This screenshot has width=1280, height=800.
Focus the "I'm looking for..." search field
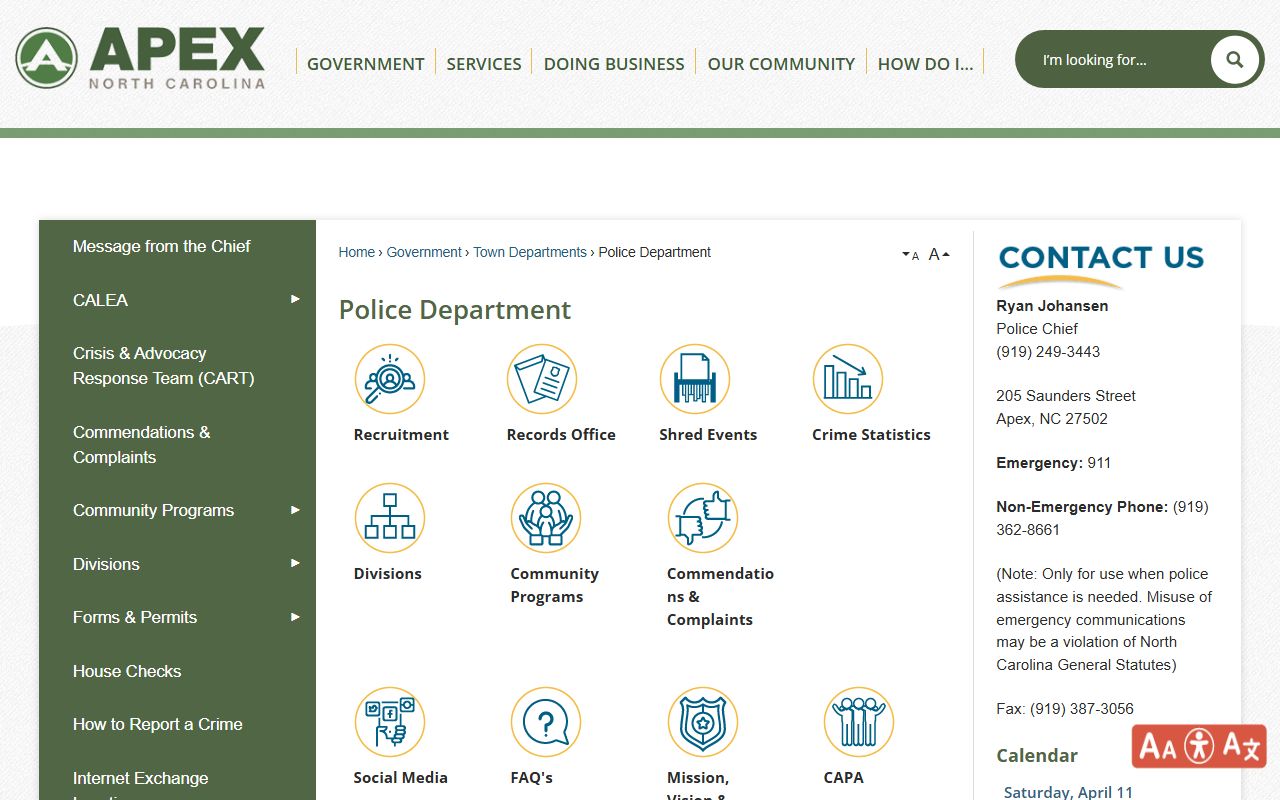(1115, 60)
